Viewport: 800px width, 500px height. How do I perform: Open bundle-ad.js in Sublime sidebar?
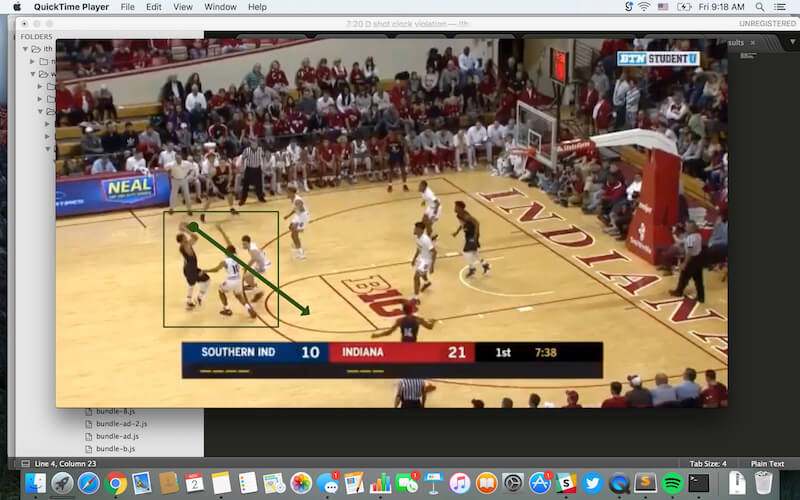tap(117, 436)
